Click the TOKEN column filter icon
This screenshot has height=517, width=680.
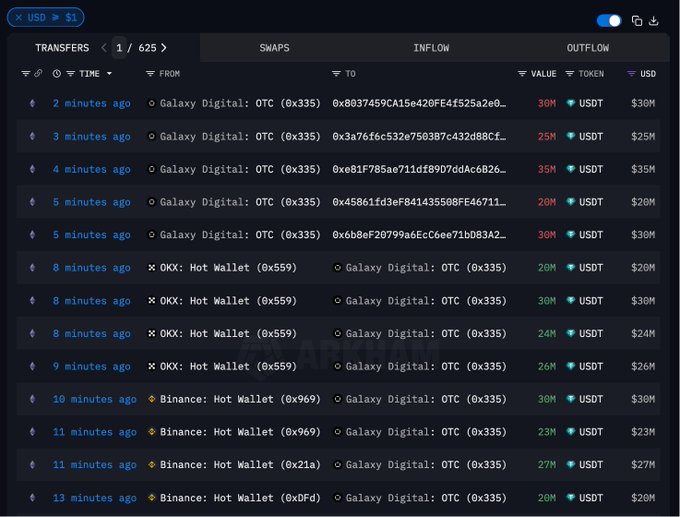pyautogui.click(x=570, y=74)
